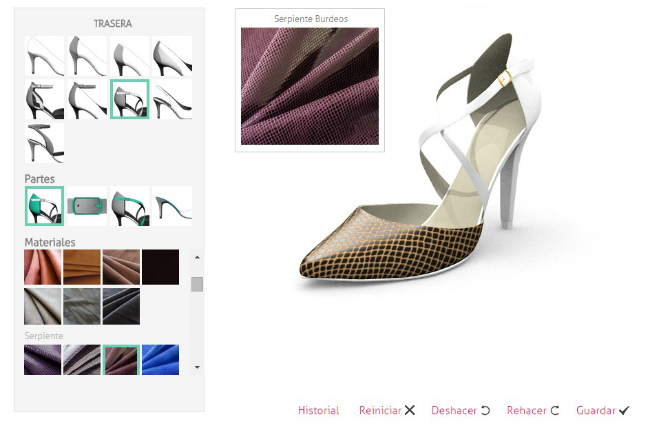The image size is (650, 428).
Task: Pick the purple snake material swatch
Action: 44,360
